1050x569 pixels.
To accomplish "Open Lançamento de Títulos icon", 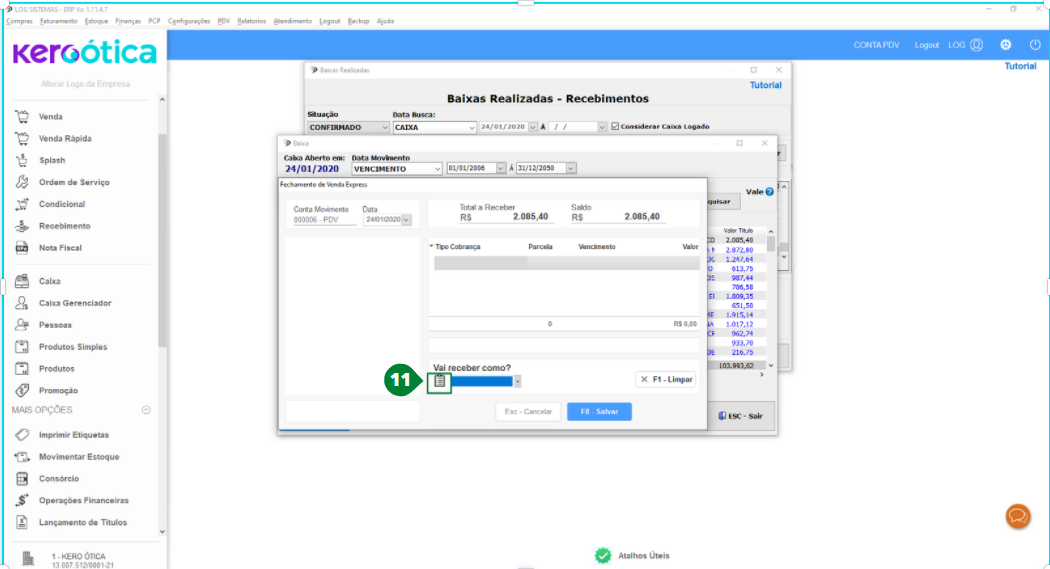I will 22,522.
